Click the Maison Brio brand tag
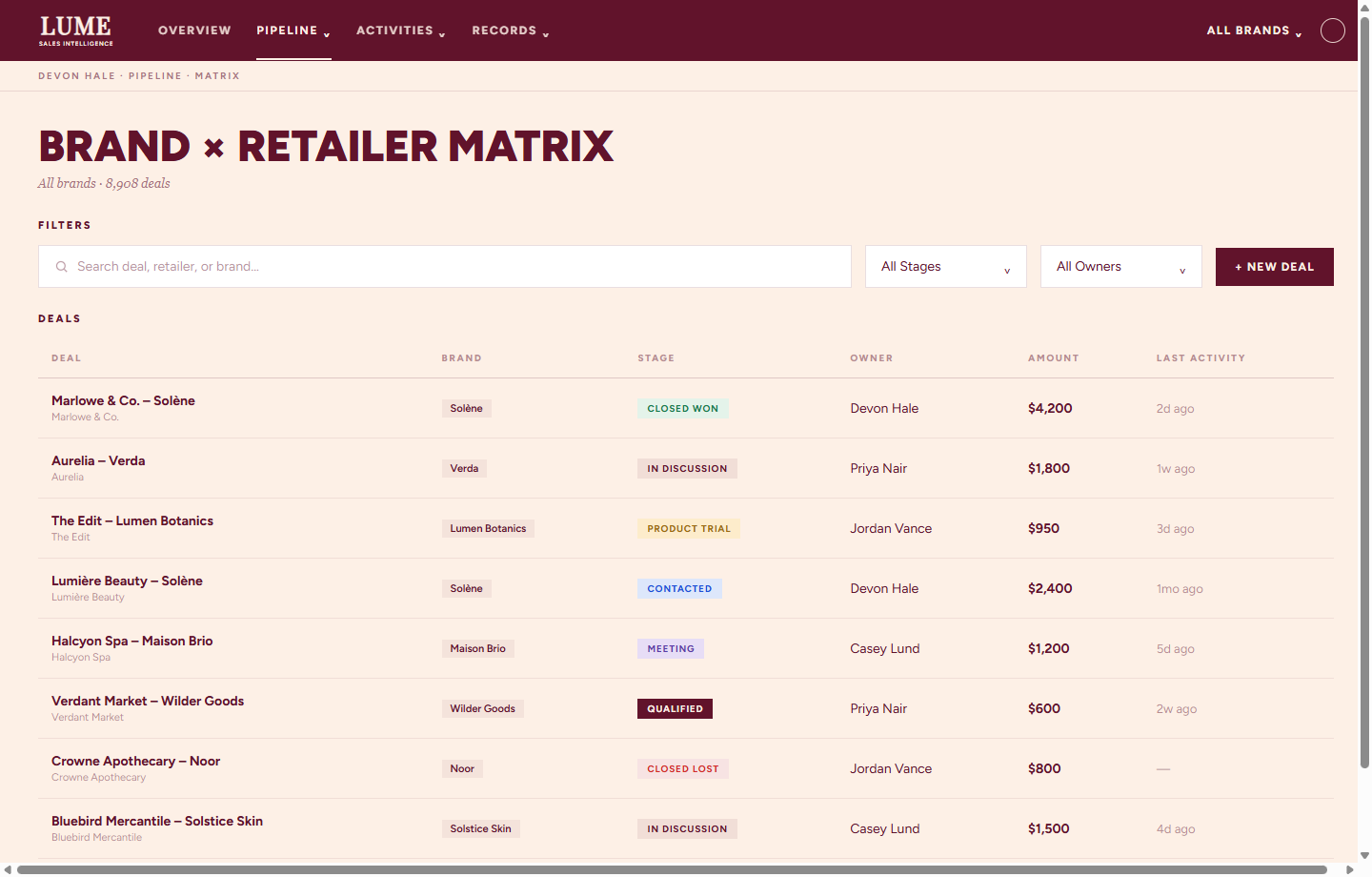 click(477, 649)
